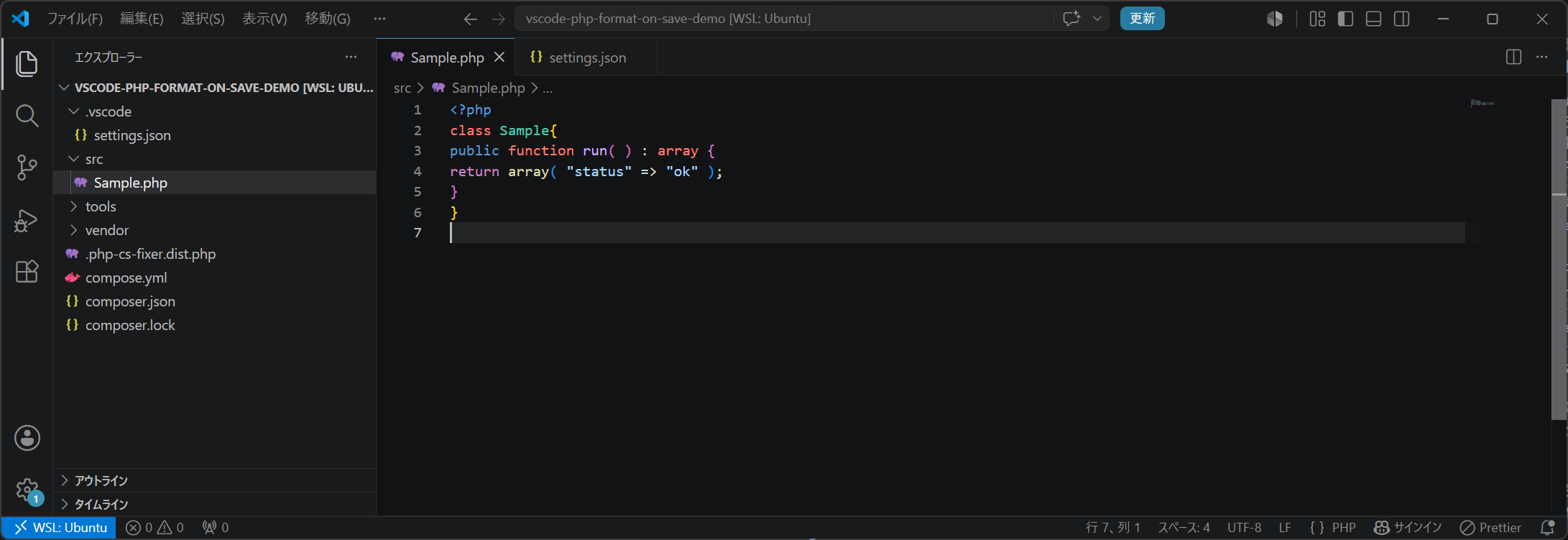
Task: Open the 選択(S) menu
Action: click(203, 19)
